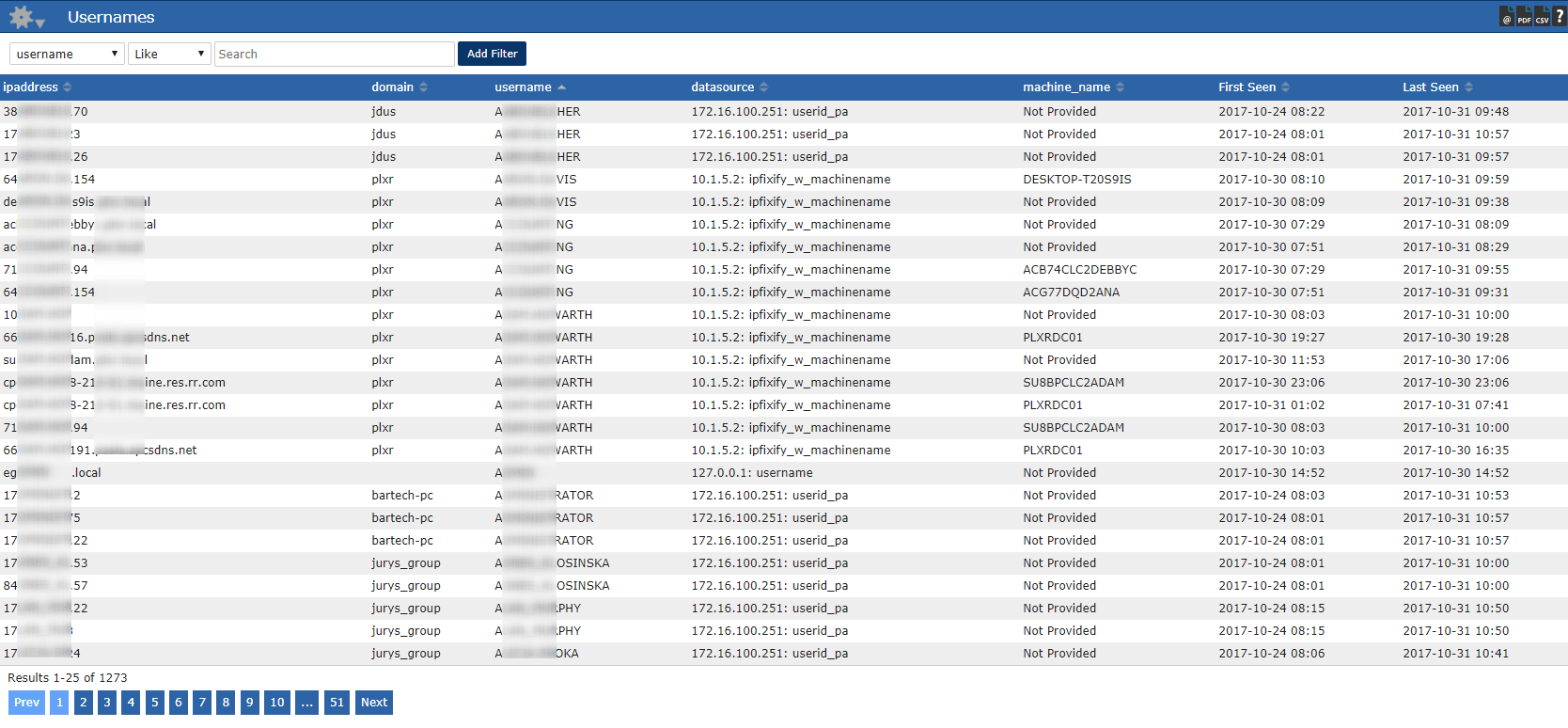Click the machine_name column header
This screenshot has height=728, width=1568.
point(1066,87)
